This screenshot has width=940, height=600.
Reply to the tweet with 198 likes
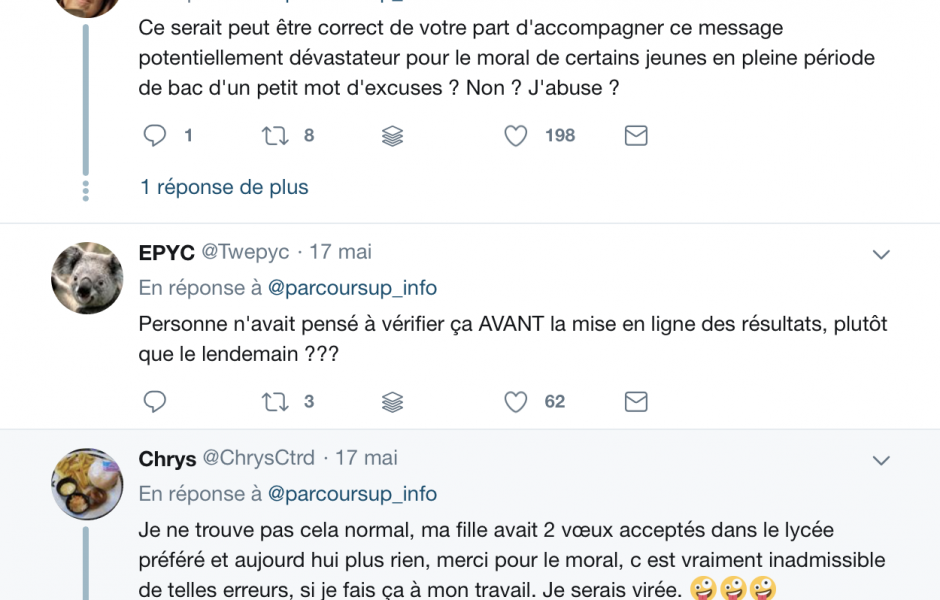155,135
